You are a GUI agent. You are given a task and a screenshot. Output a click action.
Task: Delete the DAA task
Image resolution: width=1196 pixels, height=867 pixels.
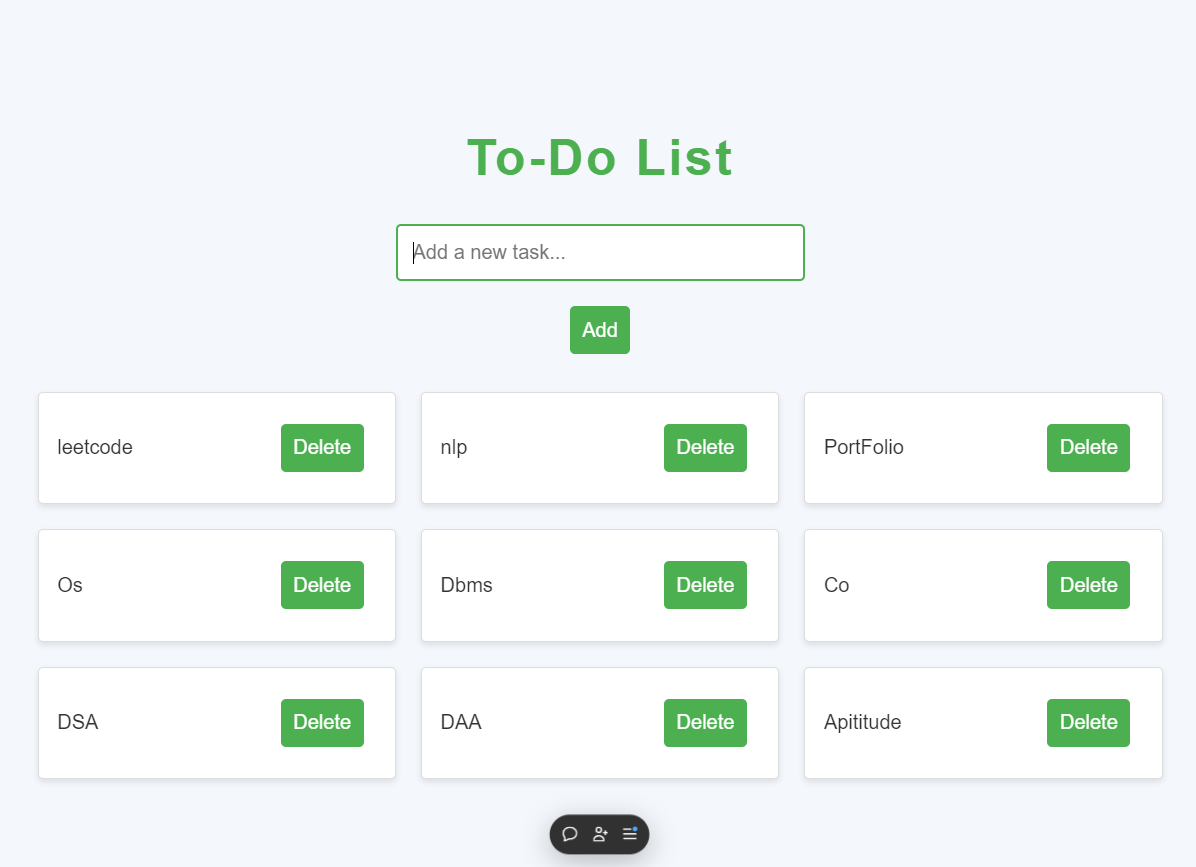tap(705, 723)
